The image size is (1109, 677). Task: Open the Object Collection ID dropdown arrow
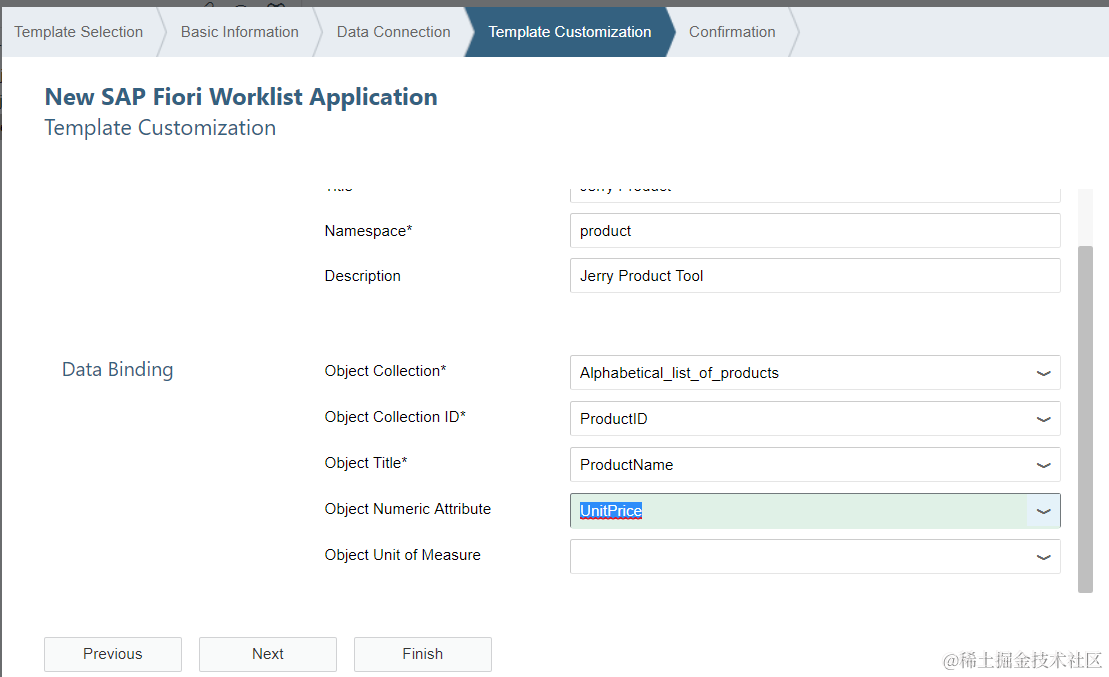pos(1043,419)
